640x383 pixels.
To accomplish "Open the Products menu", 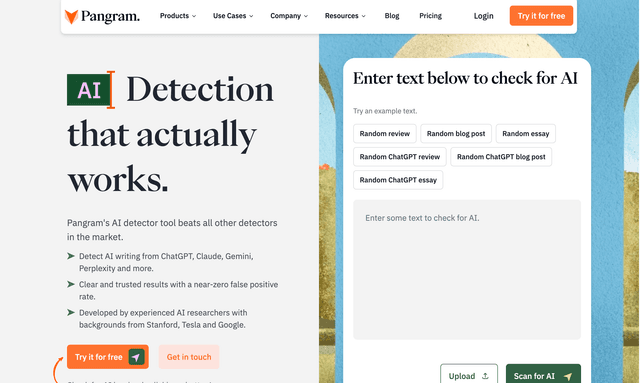I will [178, 16].
